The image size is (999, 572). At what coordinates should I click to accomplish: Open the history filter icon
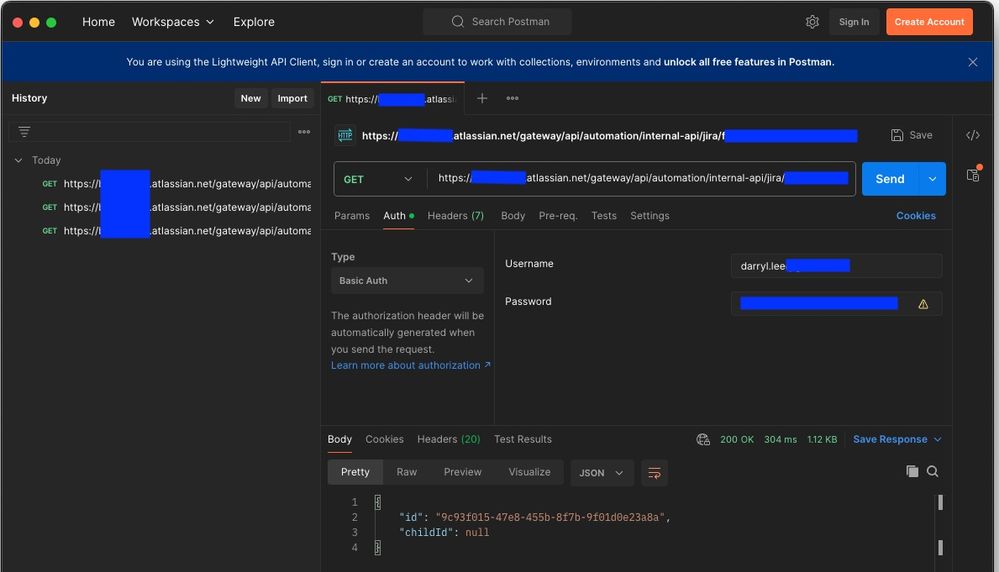point(24,132)
